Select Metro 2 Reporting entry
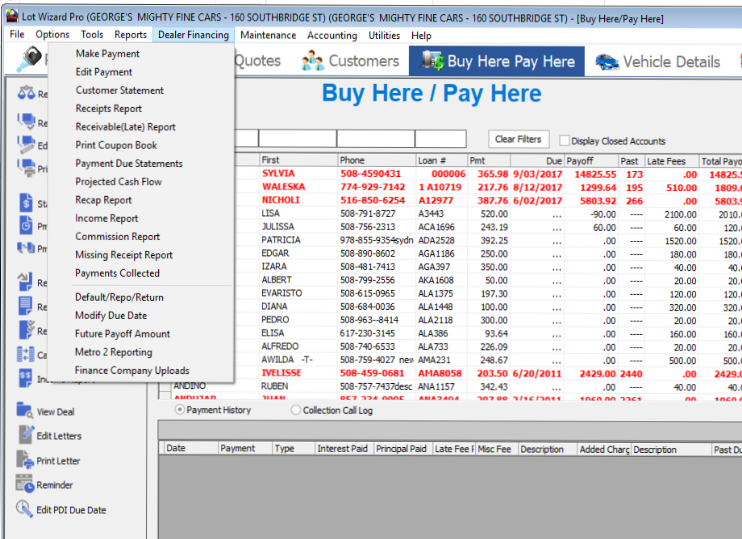 point(114,352)
